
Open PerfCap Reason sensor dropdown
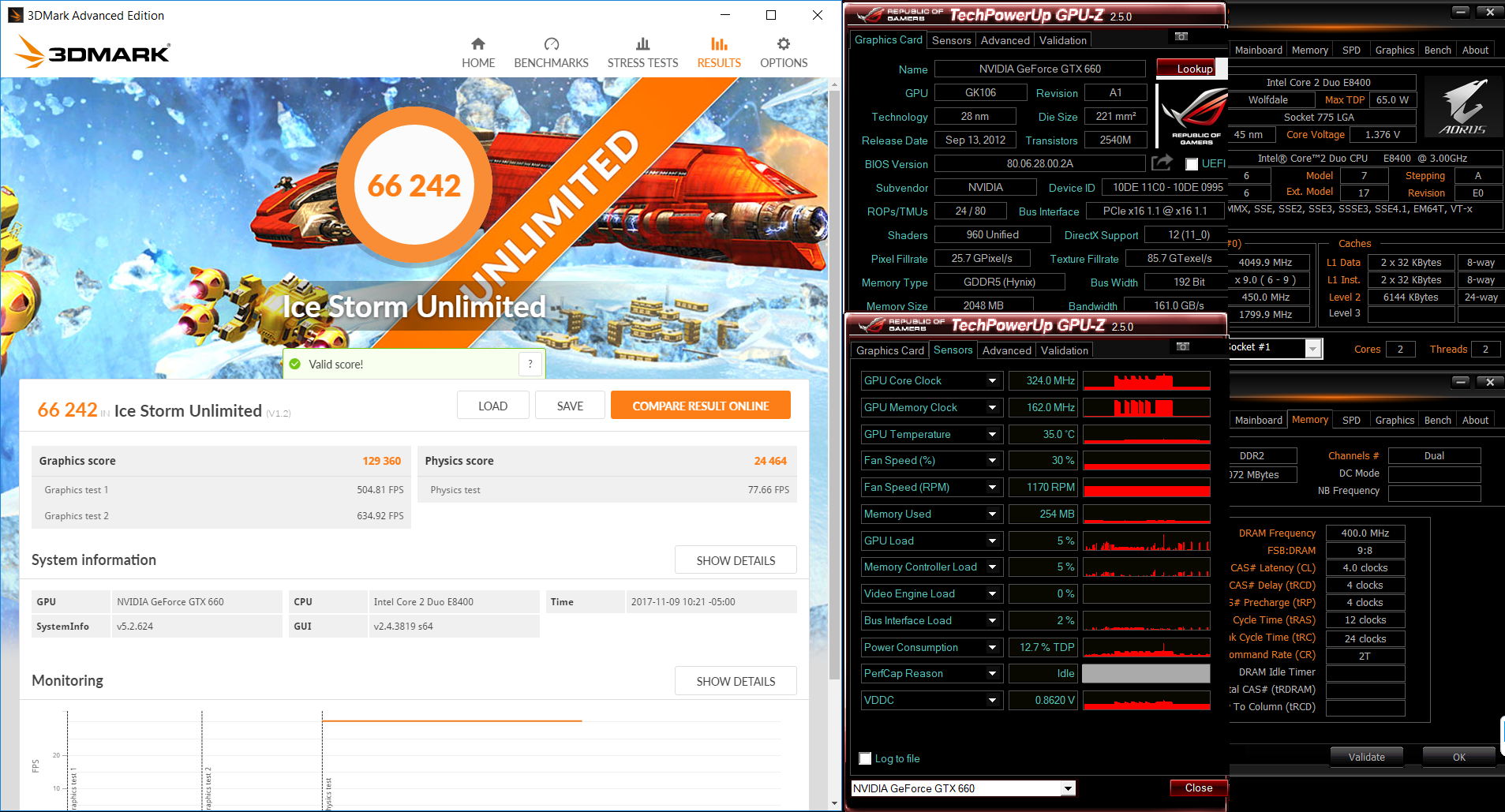993,674
